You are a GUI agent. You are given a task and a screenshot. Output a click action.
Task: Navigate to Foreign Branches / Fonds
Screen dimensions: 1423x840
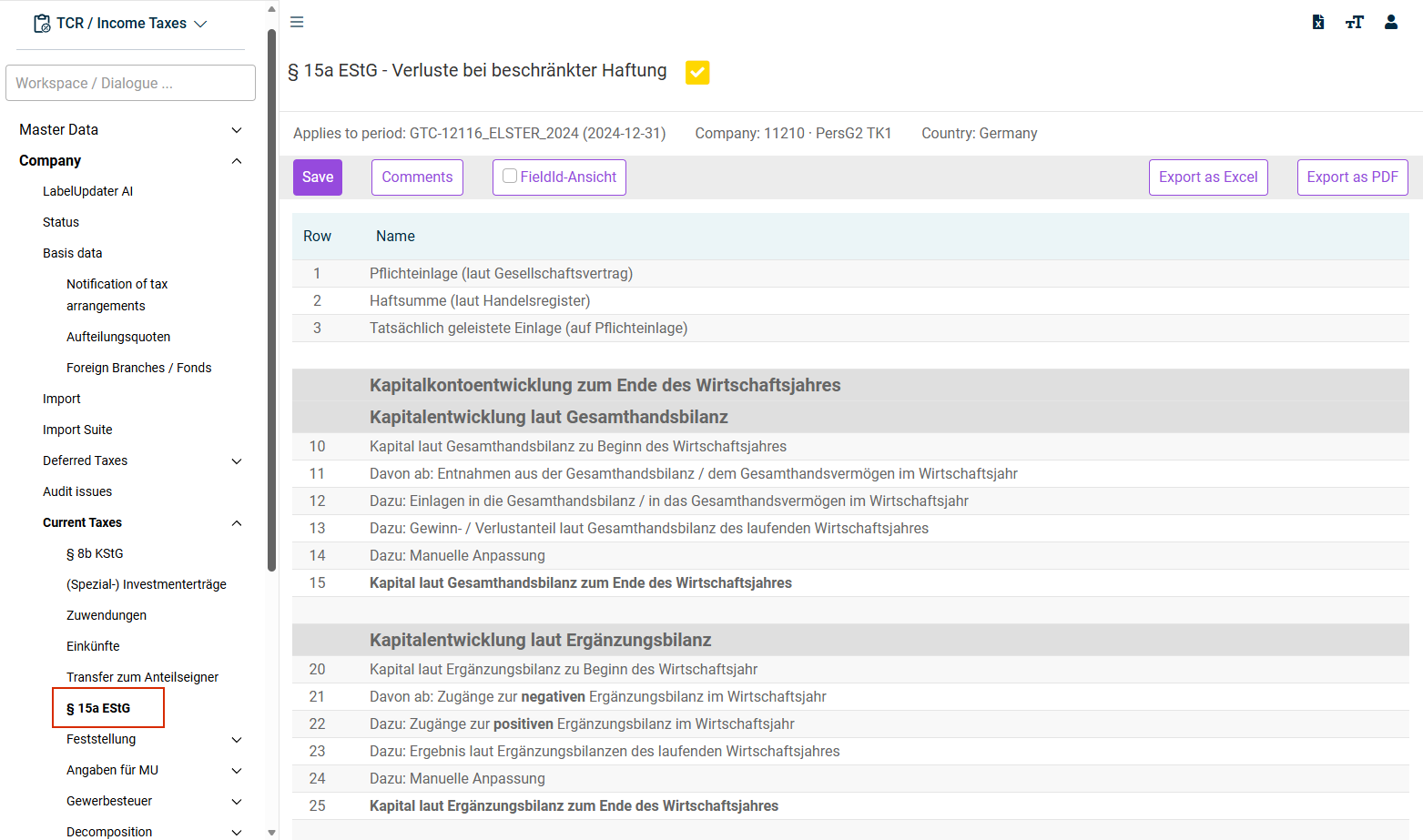[138, 368]
